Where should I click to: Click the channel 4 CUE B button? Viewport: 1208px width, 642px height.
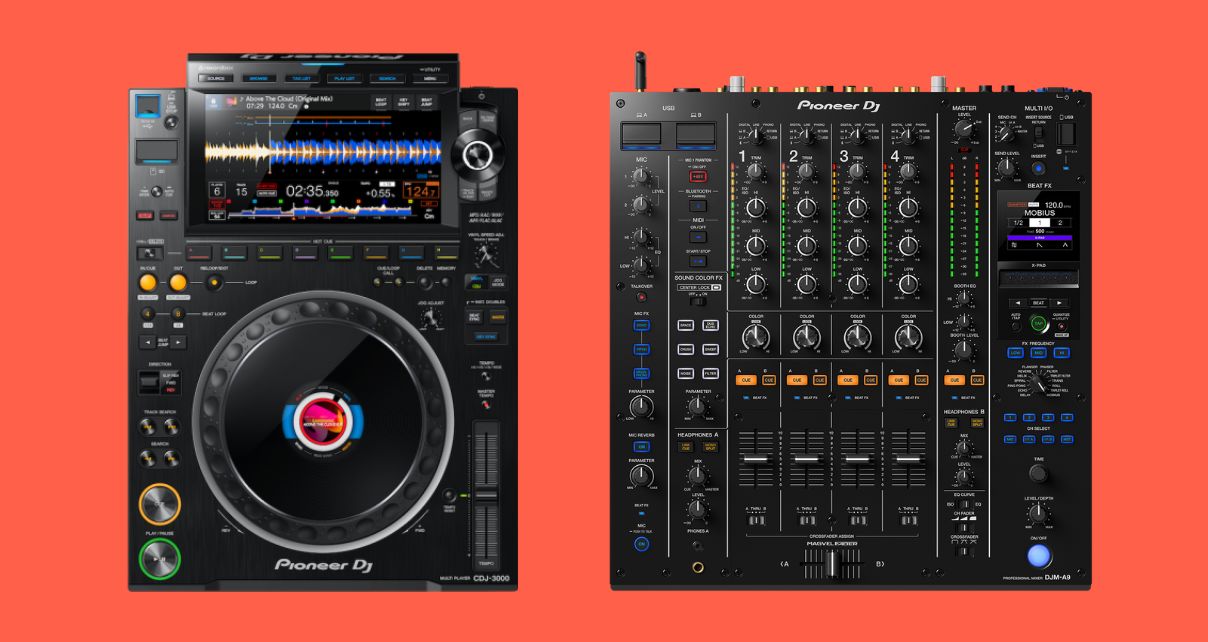(x=920, y=380)
